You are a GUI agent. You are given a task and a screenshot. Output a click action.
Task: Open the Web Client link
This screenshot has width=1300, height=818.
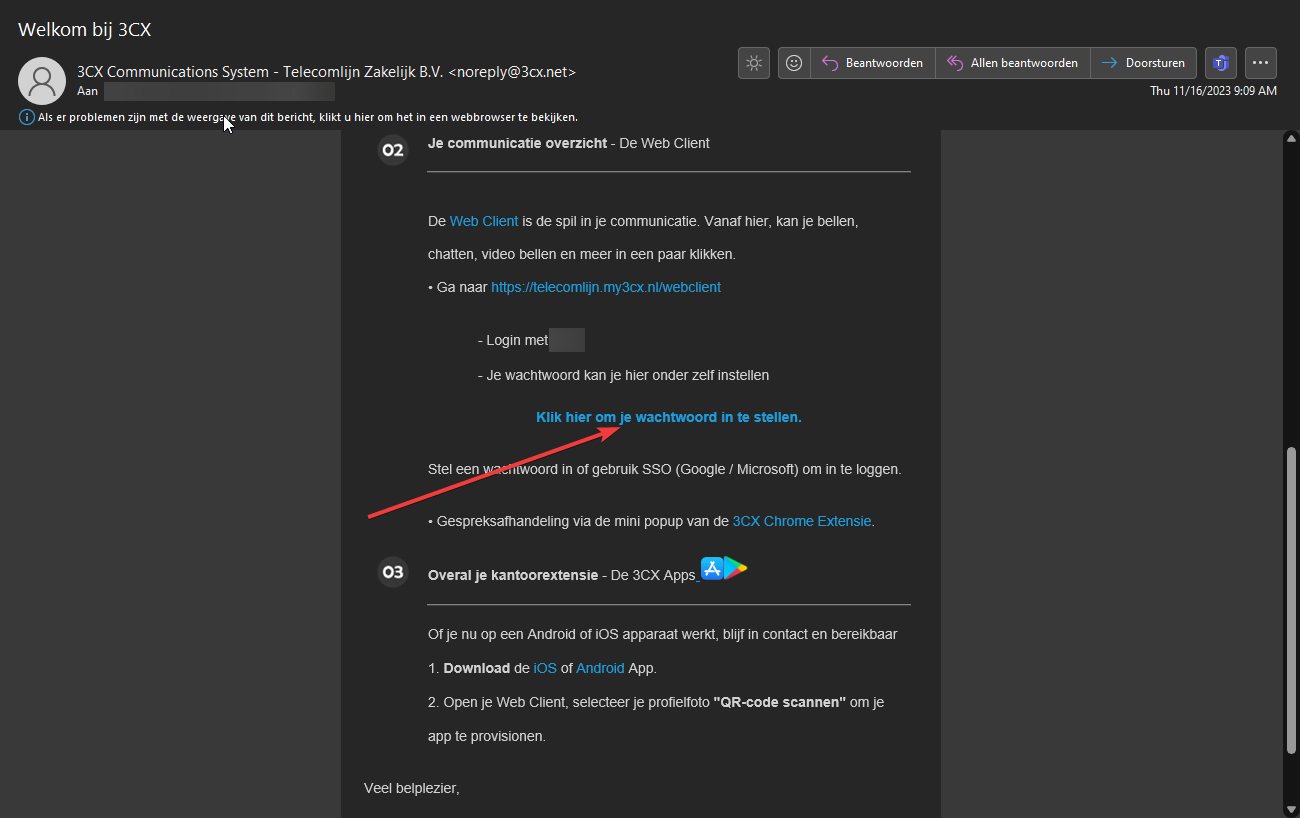click(x=484, y=221)
